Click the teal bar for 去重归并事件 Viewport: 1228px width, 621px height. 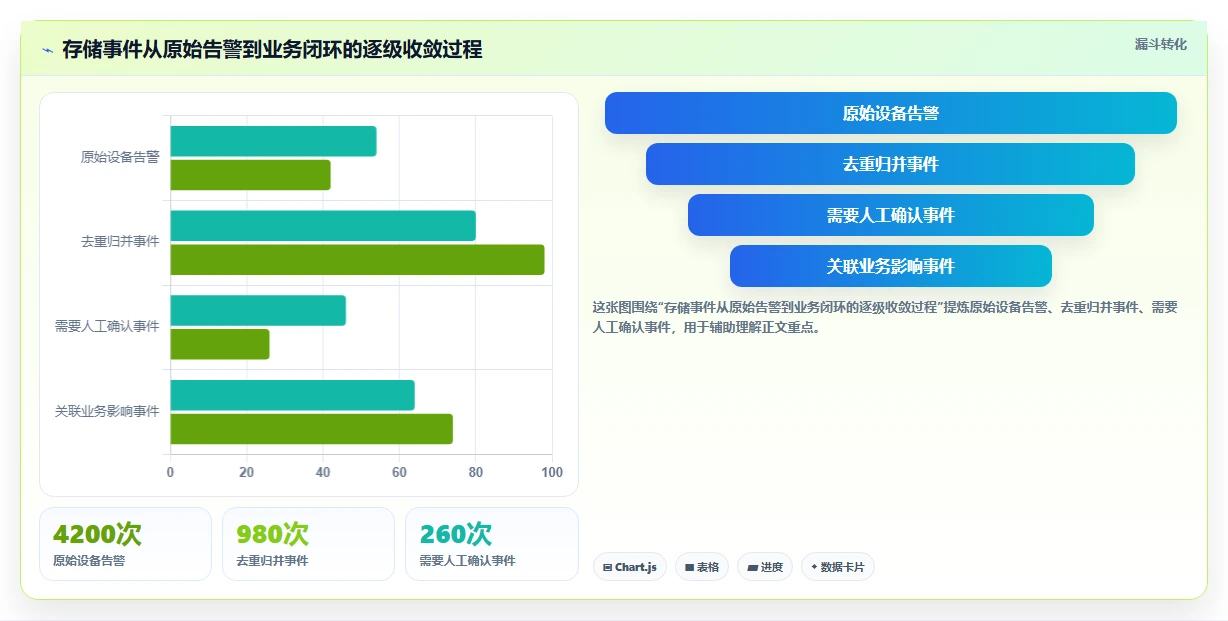tap(323, 226)
